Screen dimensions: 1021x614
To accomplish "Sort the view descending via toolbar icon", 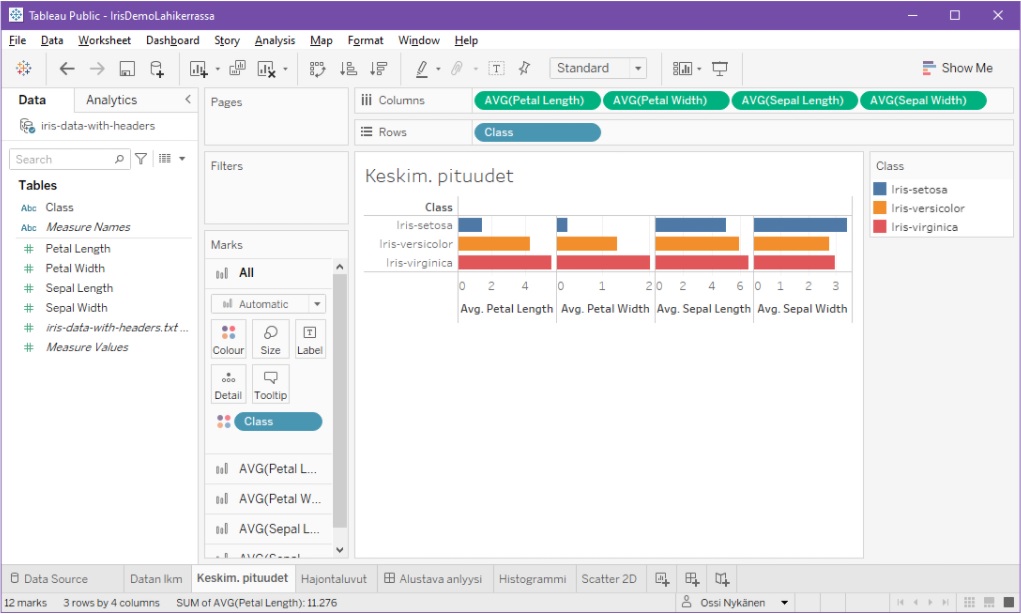I will [377, 68].
